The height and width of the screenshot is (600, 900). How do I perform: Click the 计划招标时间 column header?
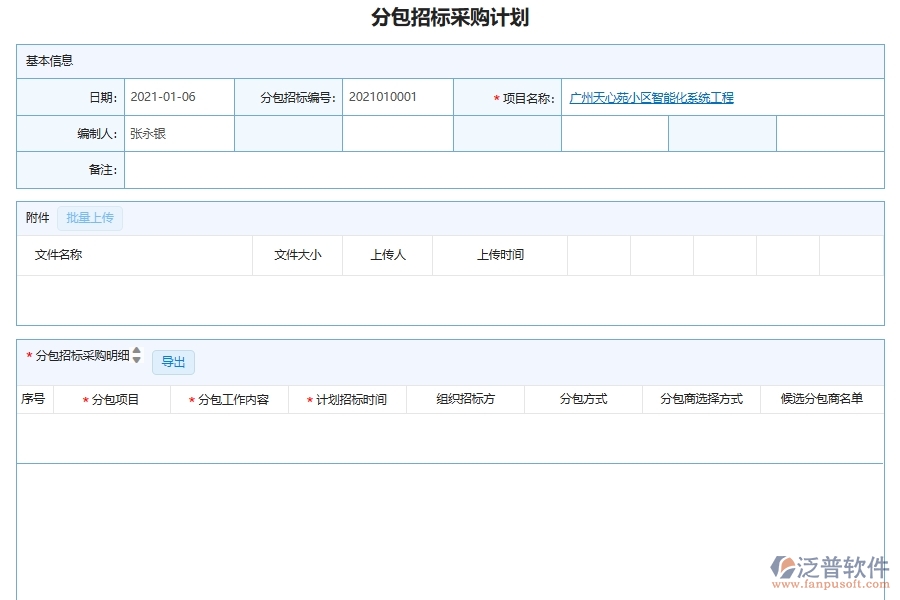pos(348,398)
